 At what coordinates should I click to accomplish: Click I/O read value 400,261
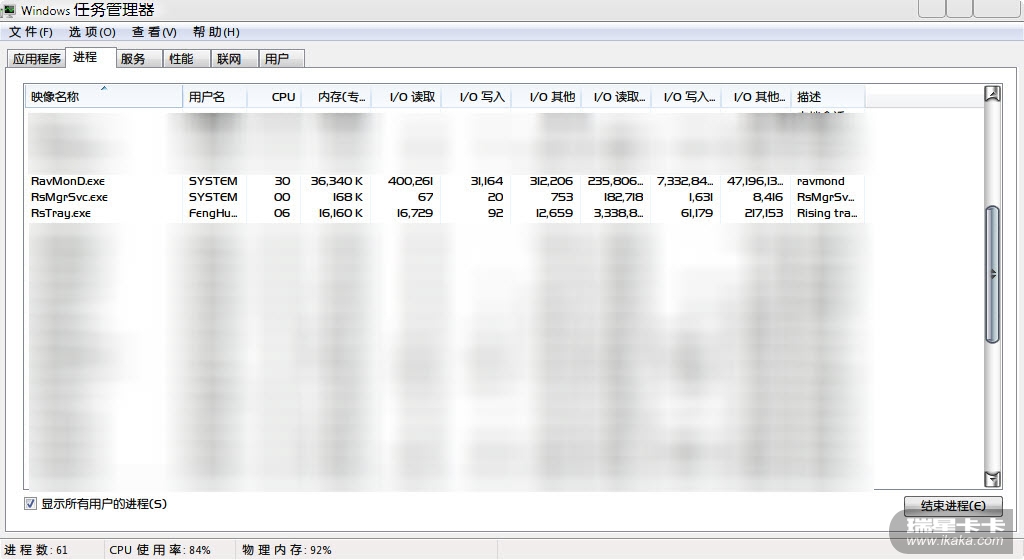[x=410, y=181]
